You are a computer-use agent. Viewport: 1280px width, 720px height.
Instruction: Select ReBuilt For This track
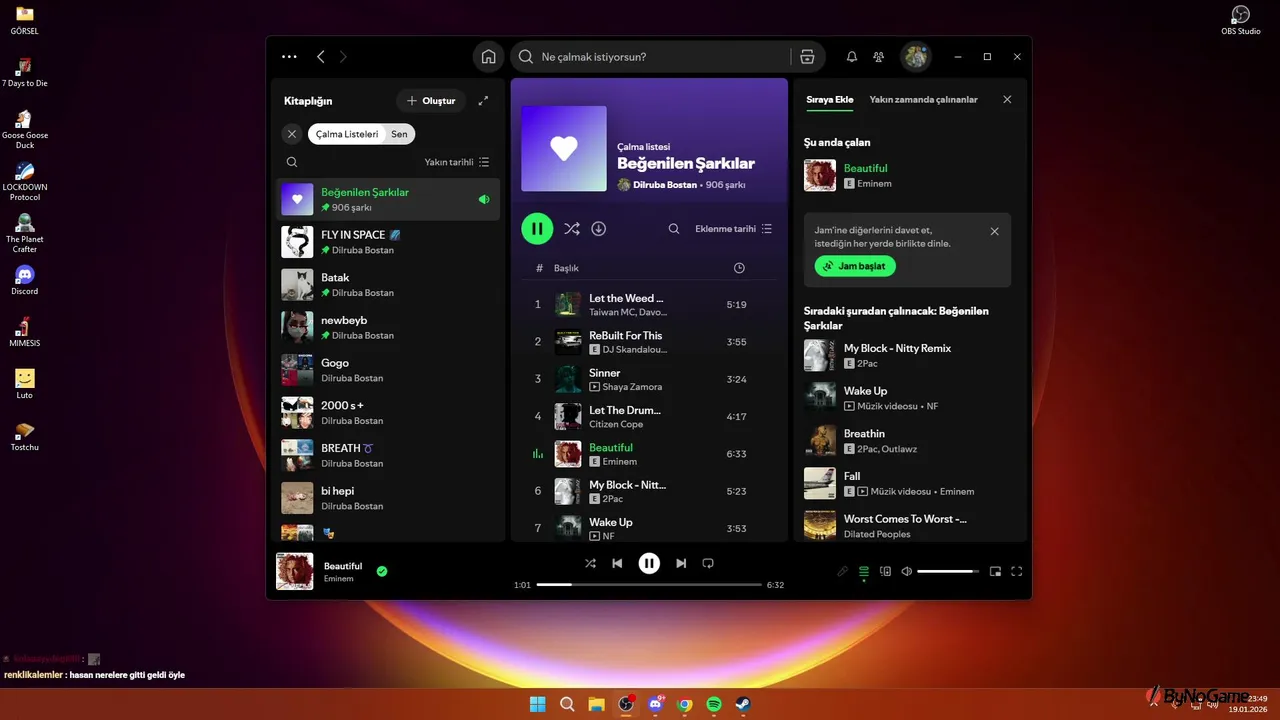(649, 342)
